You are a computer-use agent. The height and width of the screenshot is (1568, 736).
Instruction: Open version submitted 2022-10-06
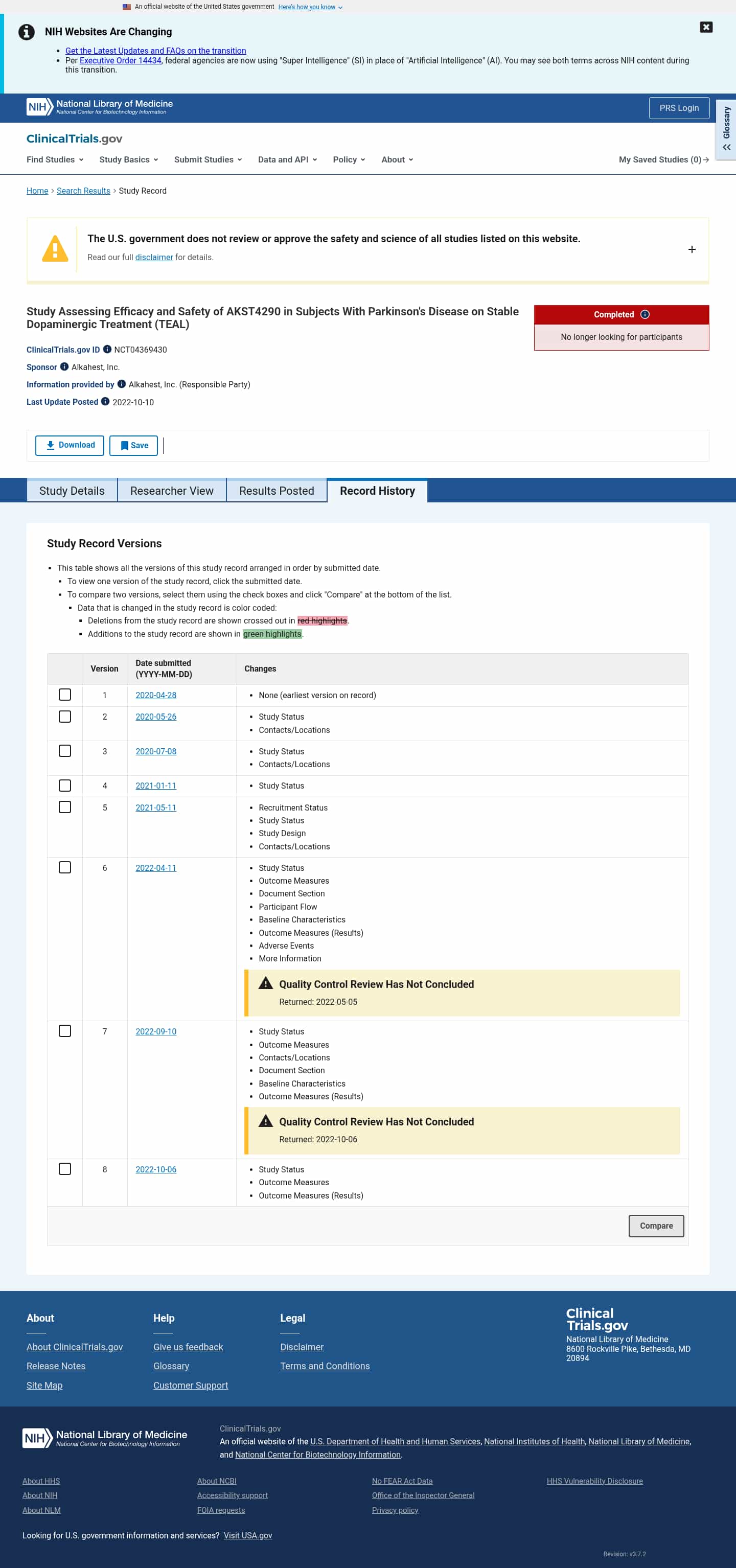coord(156,1169)
